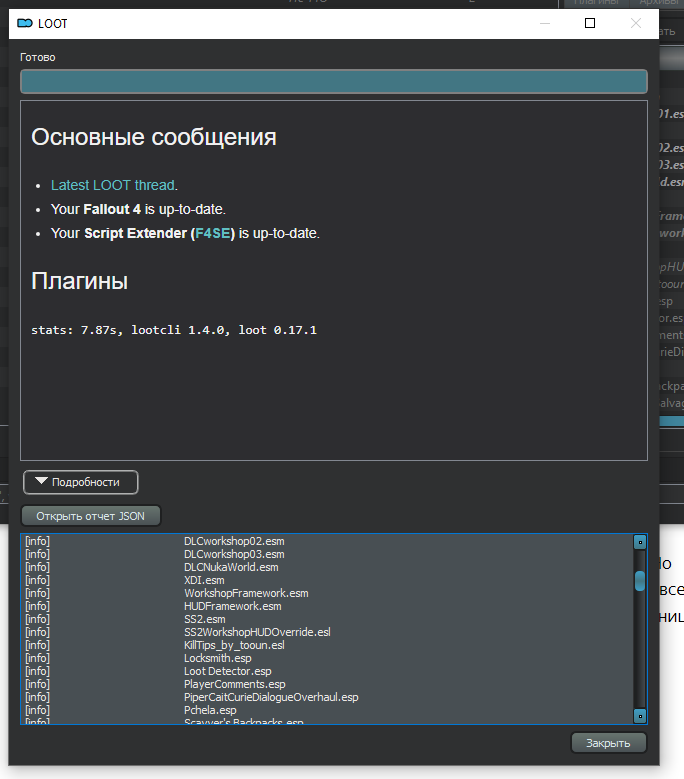Click the Fallout 4 up-to-date message
Screen dimensions: 684x779
138,209
